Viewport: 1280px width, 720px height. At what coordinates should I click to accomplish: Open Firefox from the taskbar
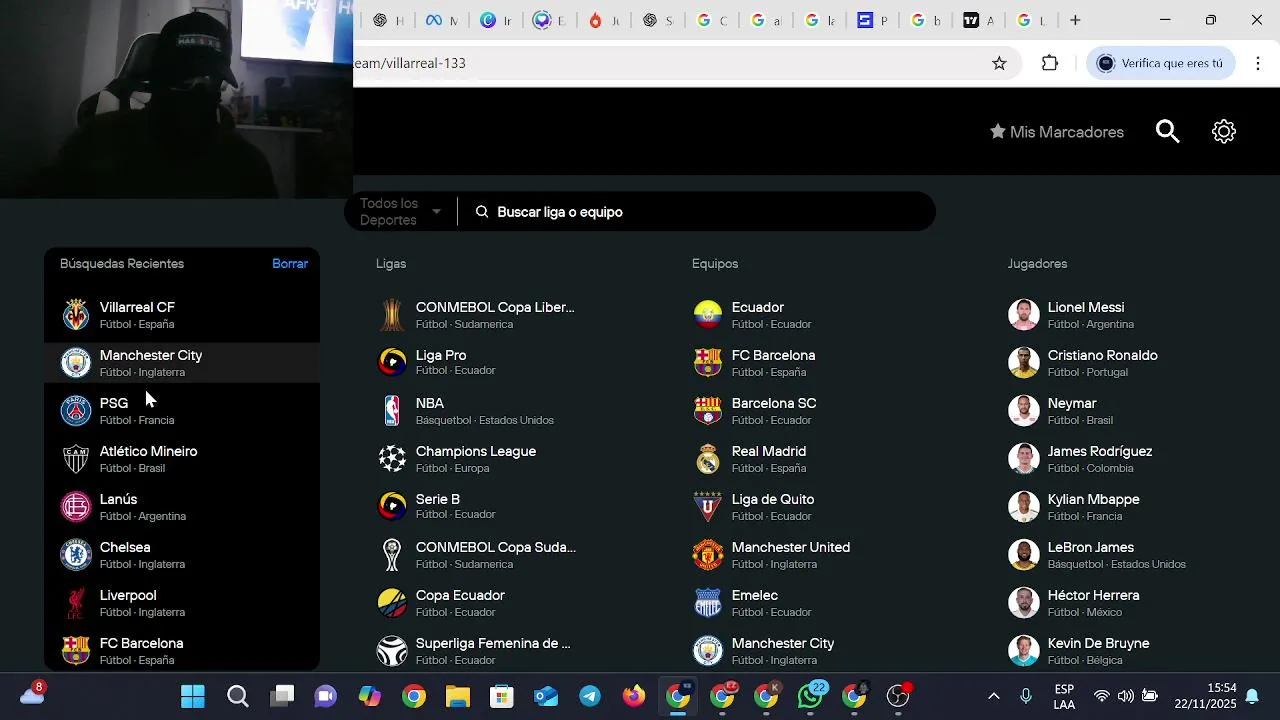(634, 696)
